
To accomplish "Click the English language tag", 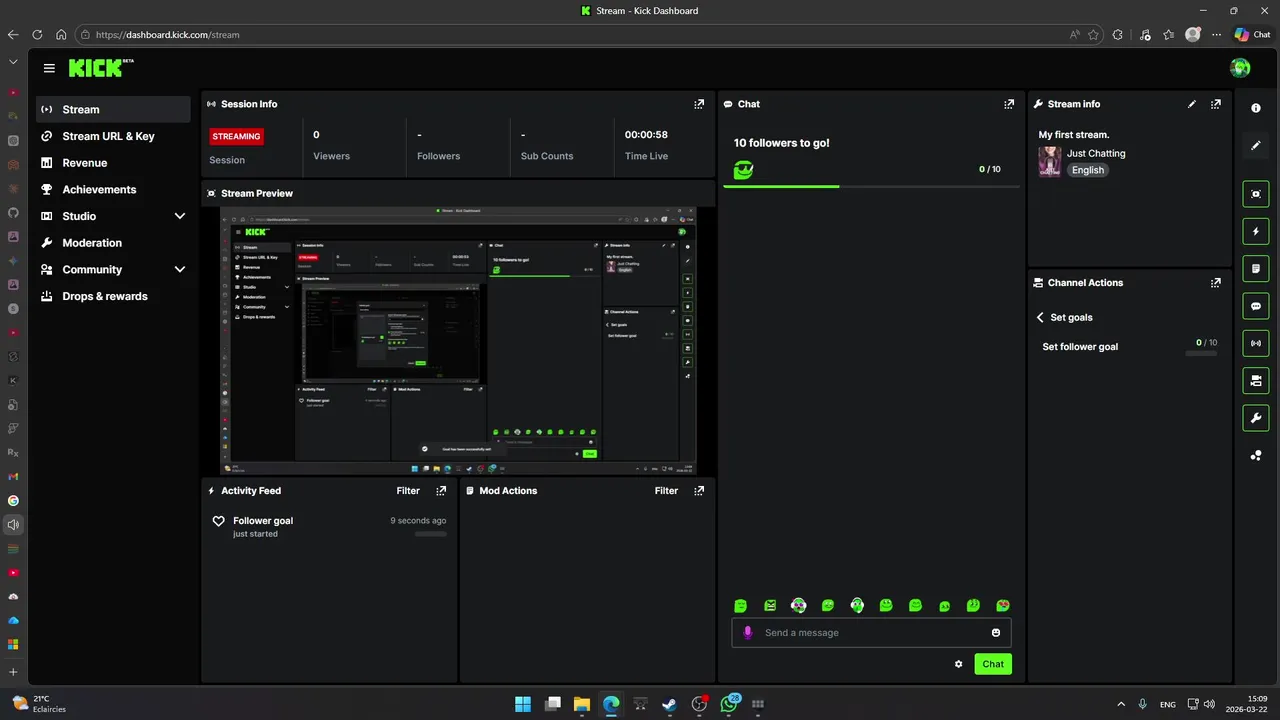I will pyautogui.click(x=1088, y=170).
